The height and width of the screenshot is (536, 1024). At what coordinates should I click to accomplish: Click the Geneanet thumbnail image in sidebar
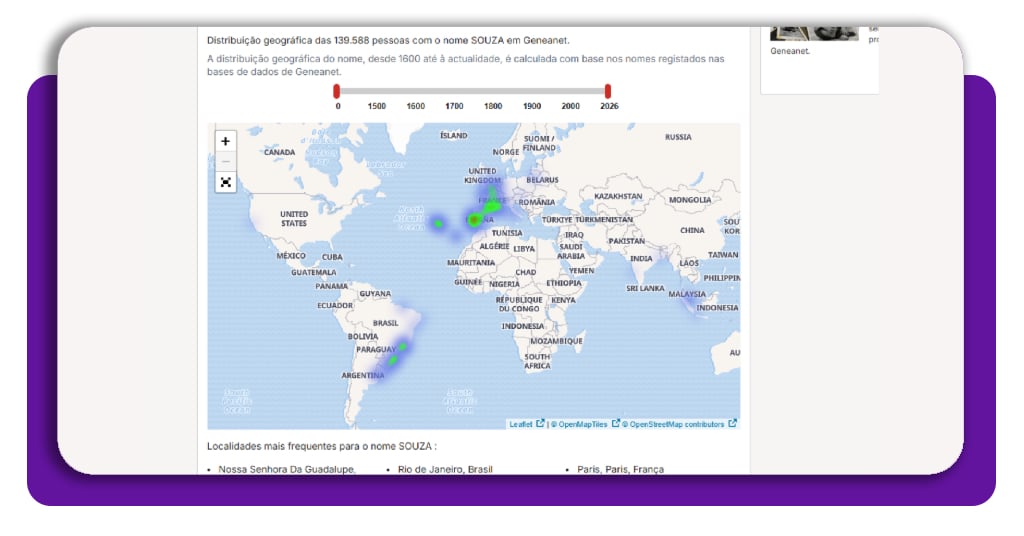coord(814,34)
